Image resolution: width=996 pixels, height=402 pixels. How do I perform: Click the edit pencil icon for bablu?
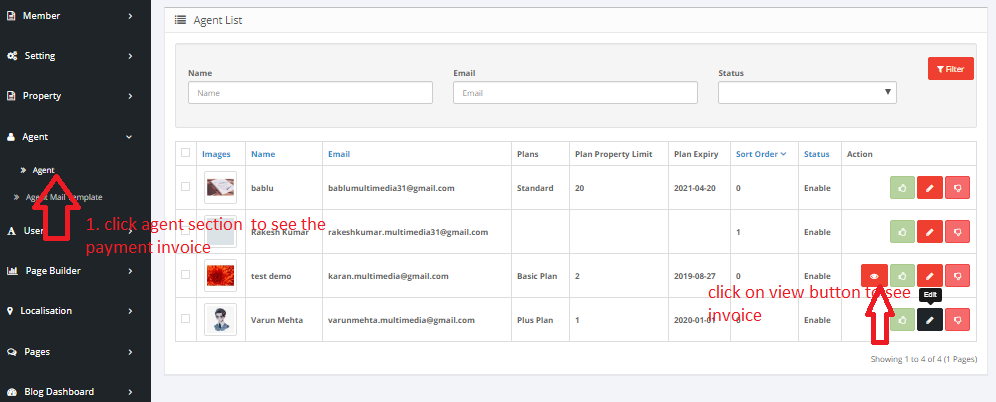coord(930,188)
